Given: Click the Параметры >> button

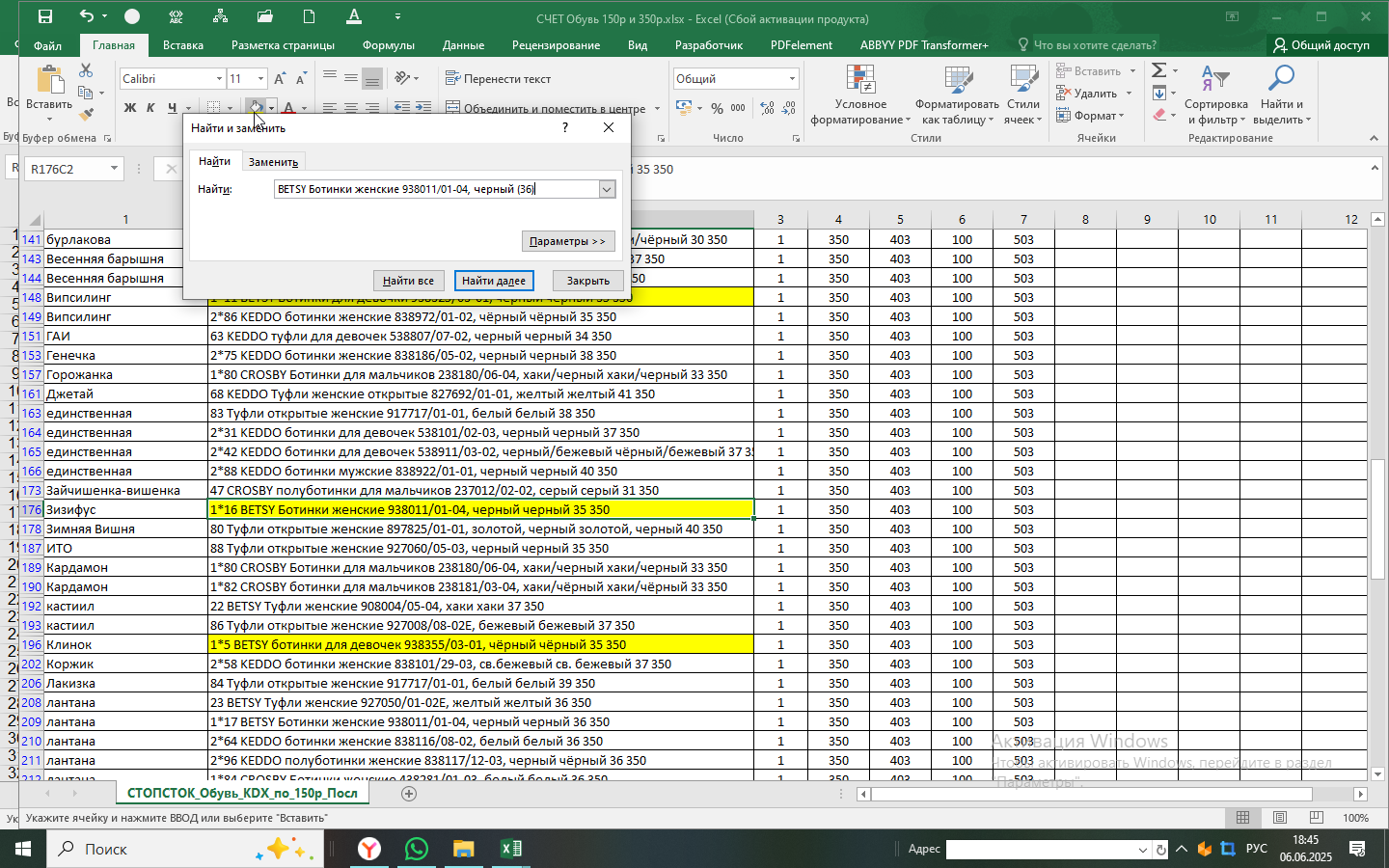Looking at the screenshot, I should pos(568,241).
